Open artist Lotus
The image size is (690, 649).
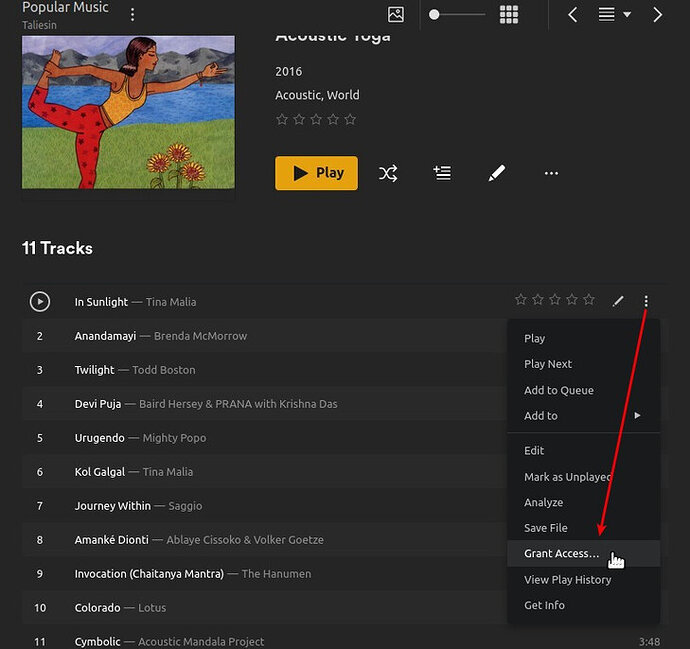point(152,608)
